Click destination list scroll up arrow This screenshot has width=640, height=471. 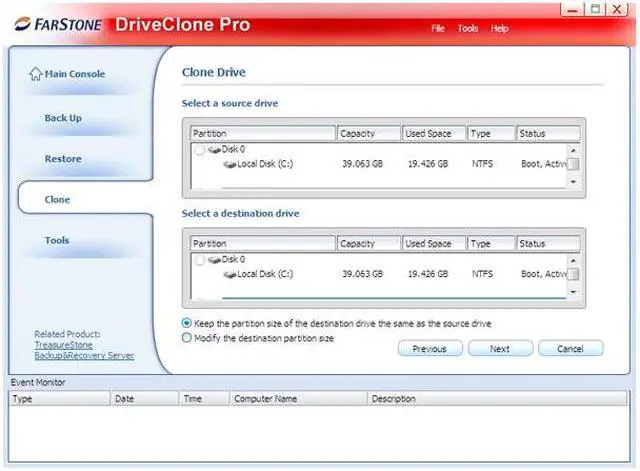(573, 260)
